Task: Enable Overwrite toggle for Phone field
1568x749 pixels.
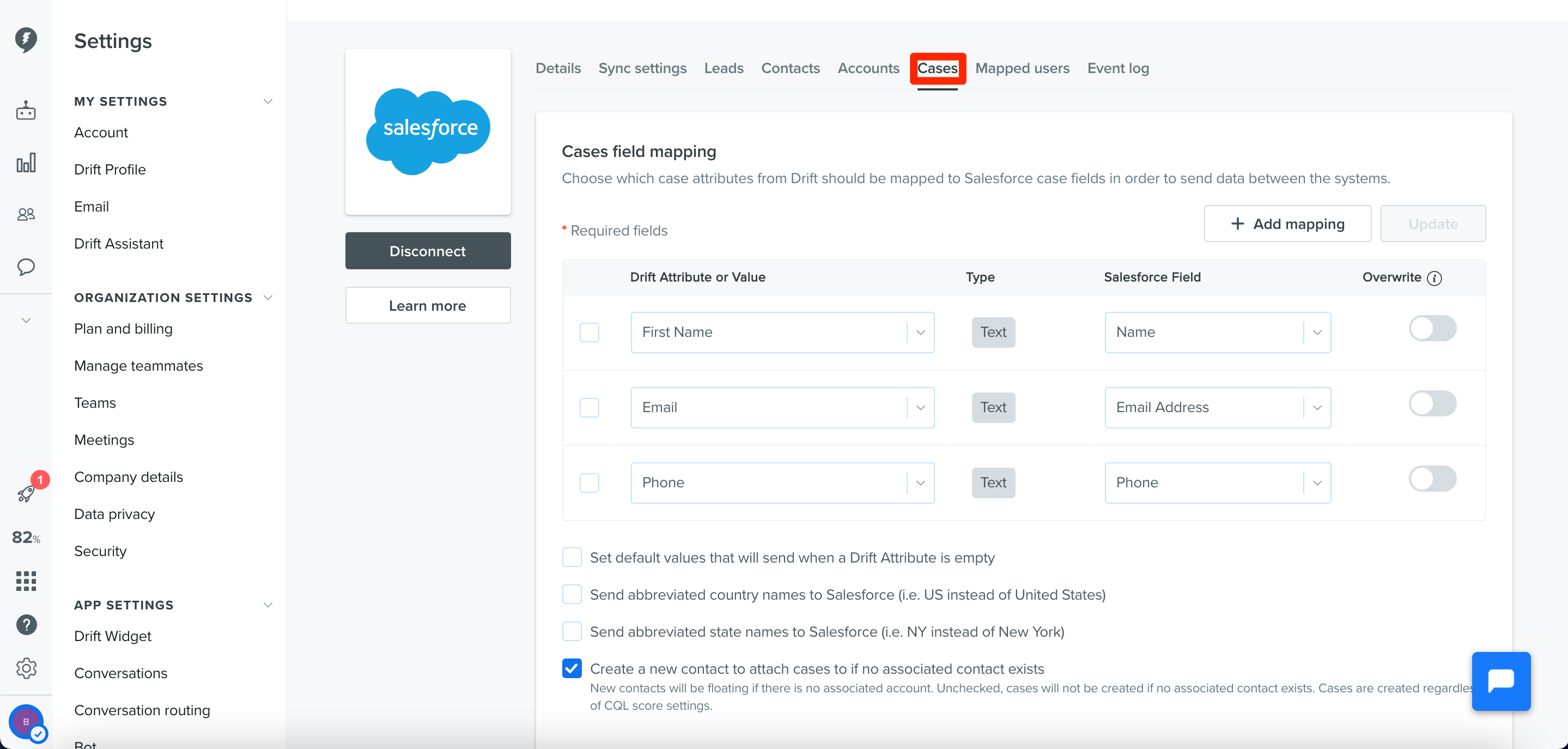Action: [1432, 479]
